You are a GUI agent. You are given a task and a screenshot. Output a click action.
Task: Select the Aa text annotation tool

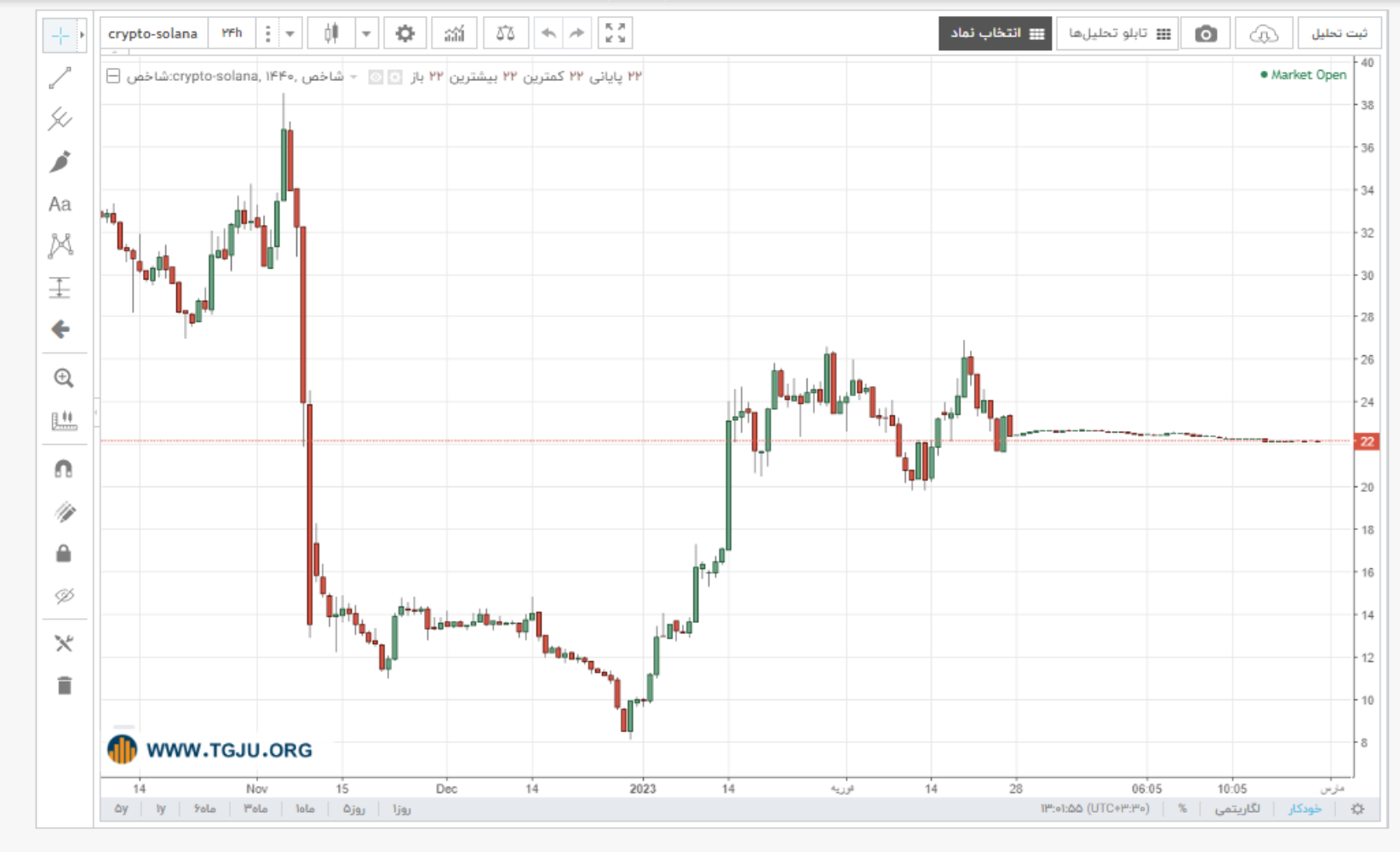click(x=60, y=204)
